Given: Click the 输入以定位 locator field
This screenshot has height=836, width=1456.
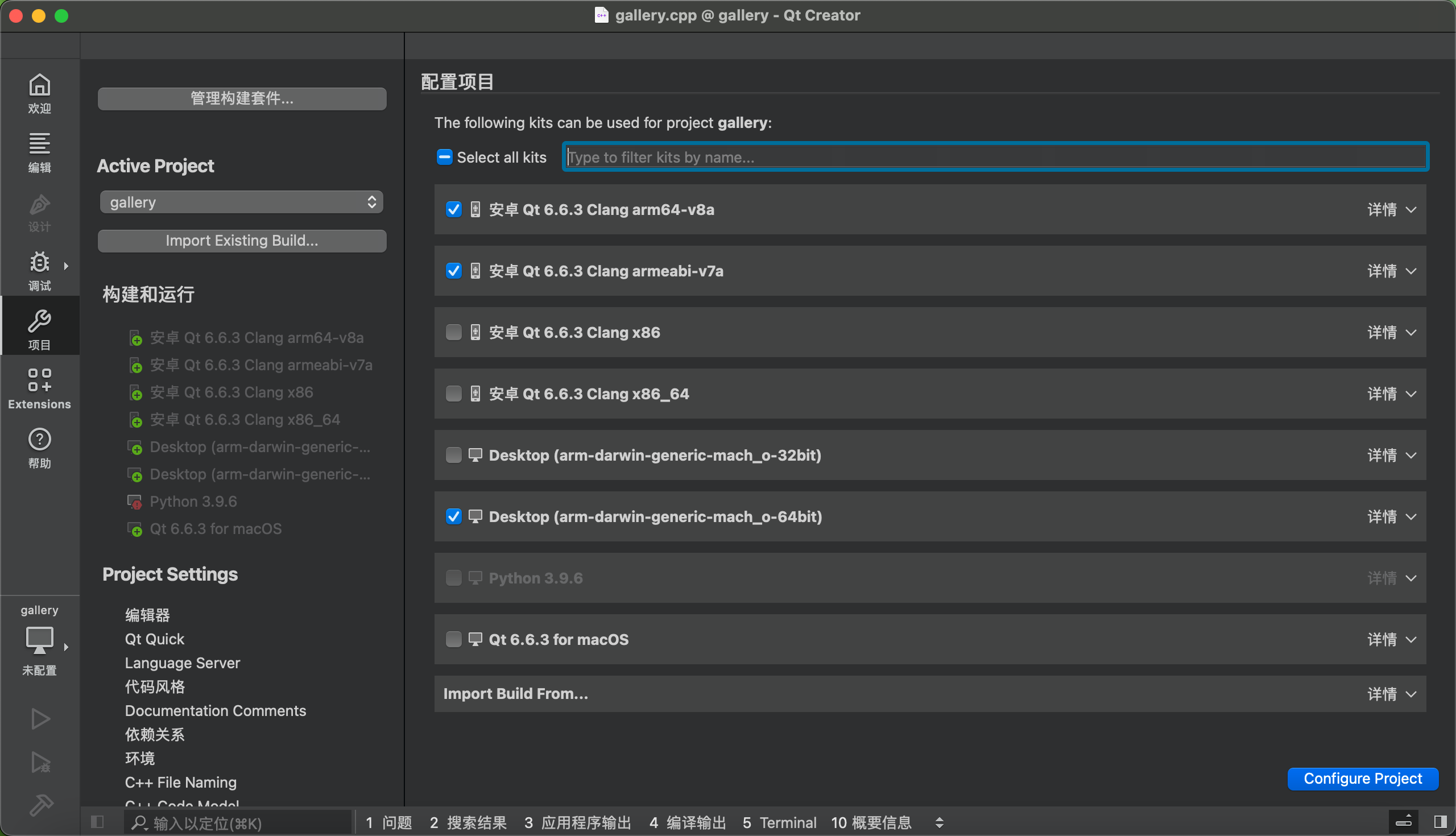Looking at the screenshot, I should click(x=238, y=823).
